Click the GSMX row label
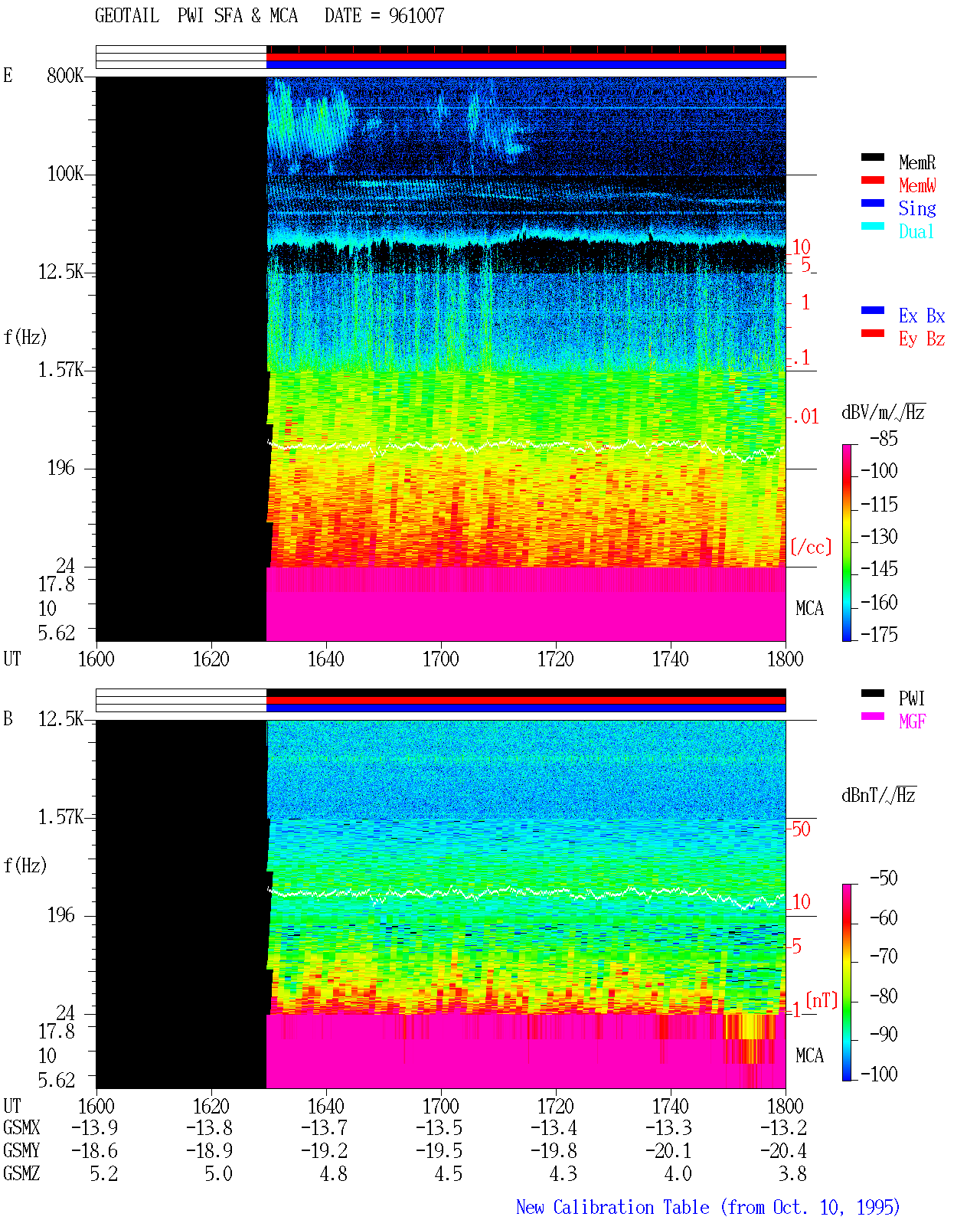This screenshot has width=980, height=1220. 21,1127
